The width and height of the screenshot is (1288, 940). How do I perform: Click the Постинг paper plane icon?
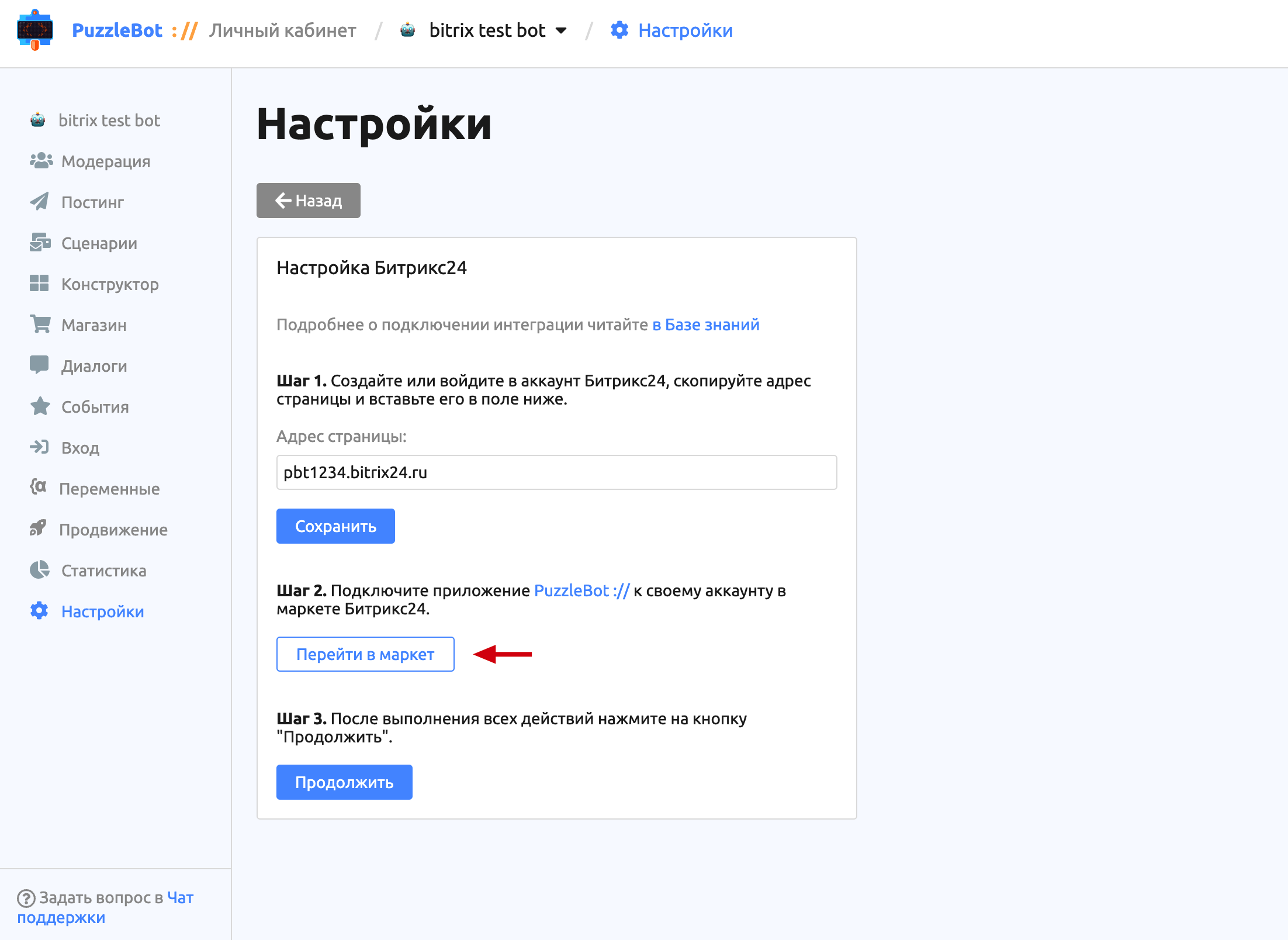click(x=40, y=202)
